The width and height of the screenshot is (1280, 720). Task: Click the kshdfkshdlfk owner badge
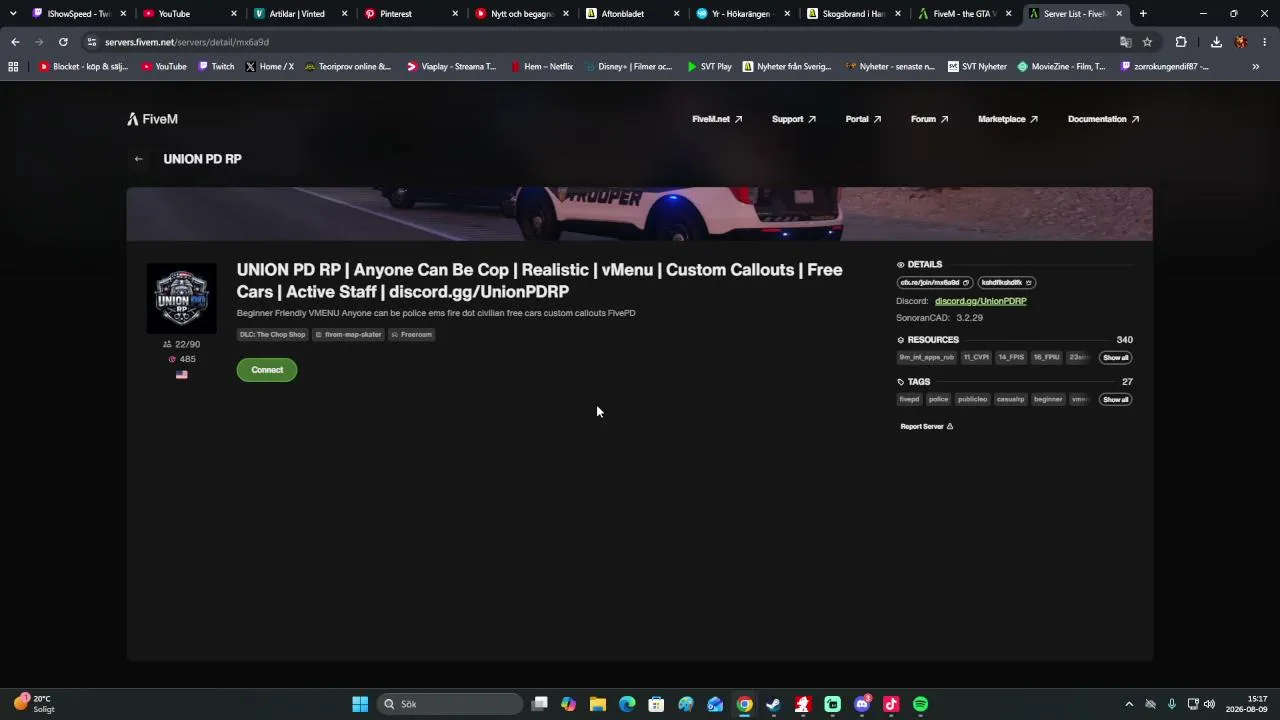(1007, 283)
